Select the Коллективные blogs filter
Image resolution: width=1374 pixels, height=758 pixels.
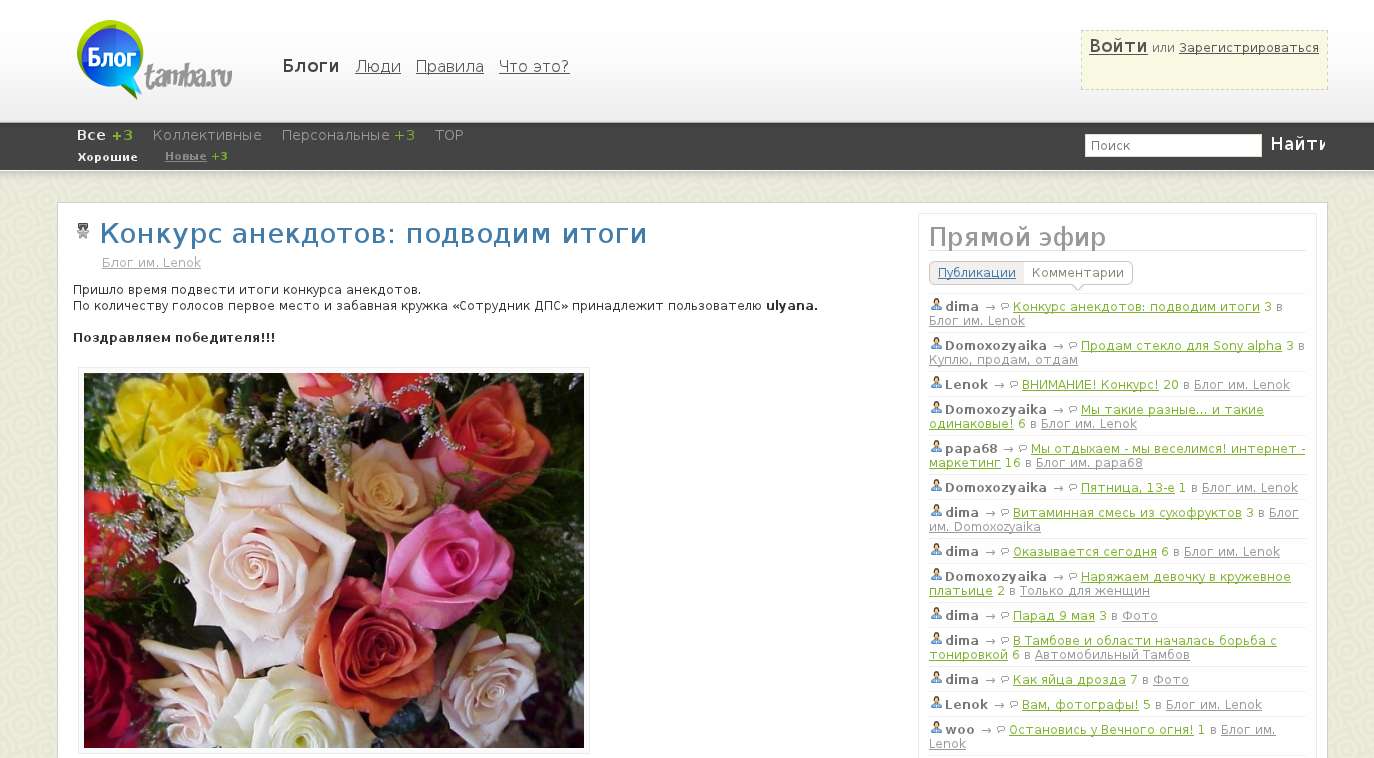click(207, 135)
